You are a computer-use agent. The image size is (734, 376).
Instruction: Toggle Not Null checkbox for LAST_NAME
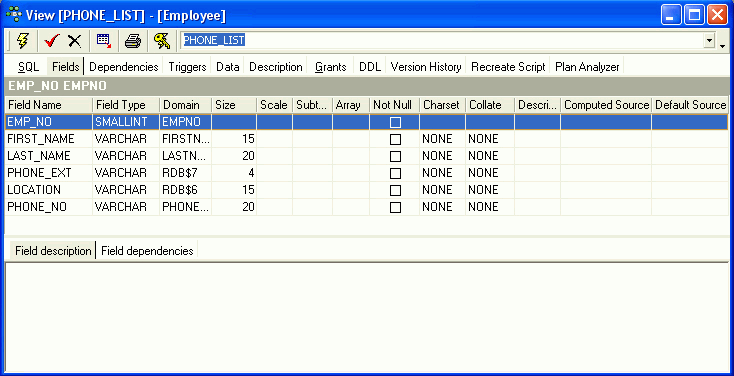(396, 156)
